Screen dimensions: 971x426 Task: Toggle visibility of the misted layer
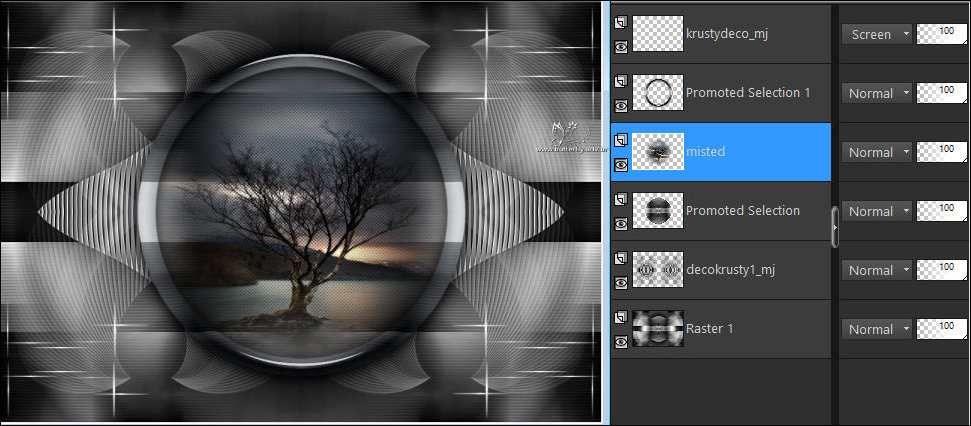620,163
